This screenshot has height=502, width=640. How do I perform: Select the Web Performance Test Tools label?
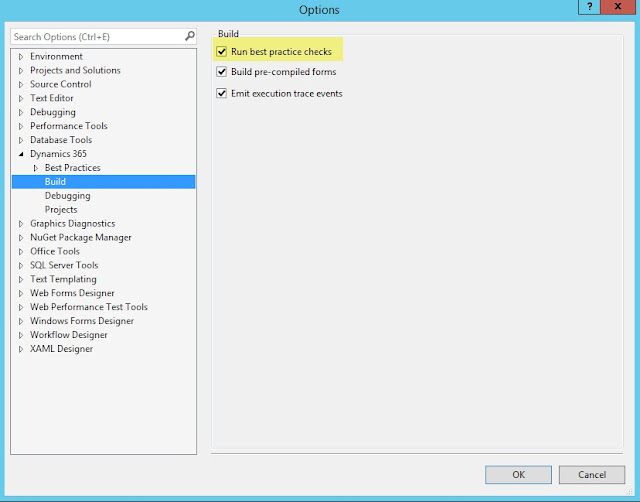89,307
